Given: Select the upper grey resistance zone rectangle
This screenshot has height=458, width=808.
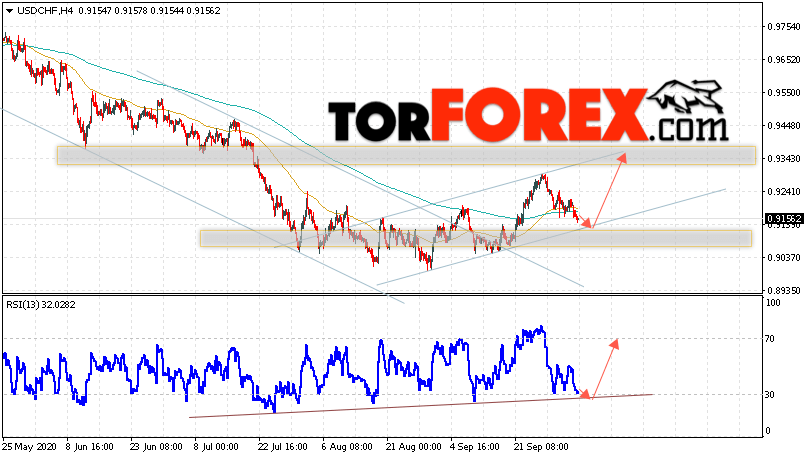Looking at the screenshot, I should click(x=406, y=156).
